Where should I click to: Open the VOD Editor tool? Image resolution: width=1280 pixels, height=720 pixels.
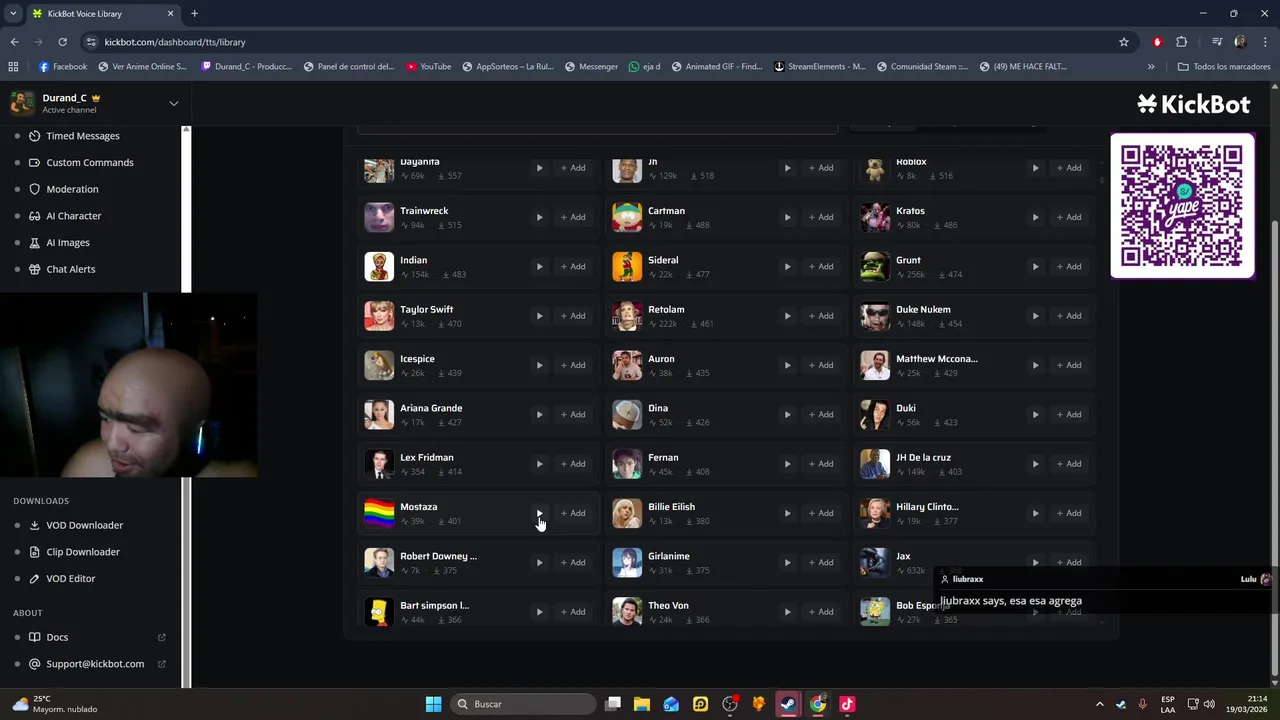click(x=70, y=578)
